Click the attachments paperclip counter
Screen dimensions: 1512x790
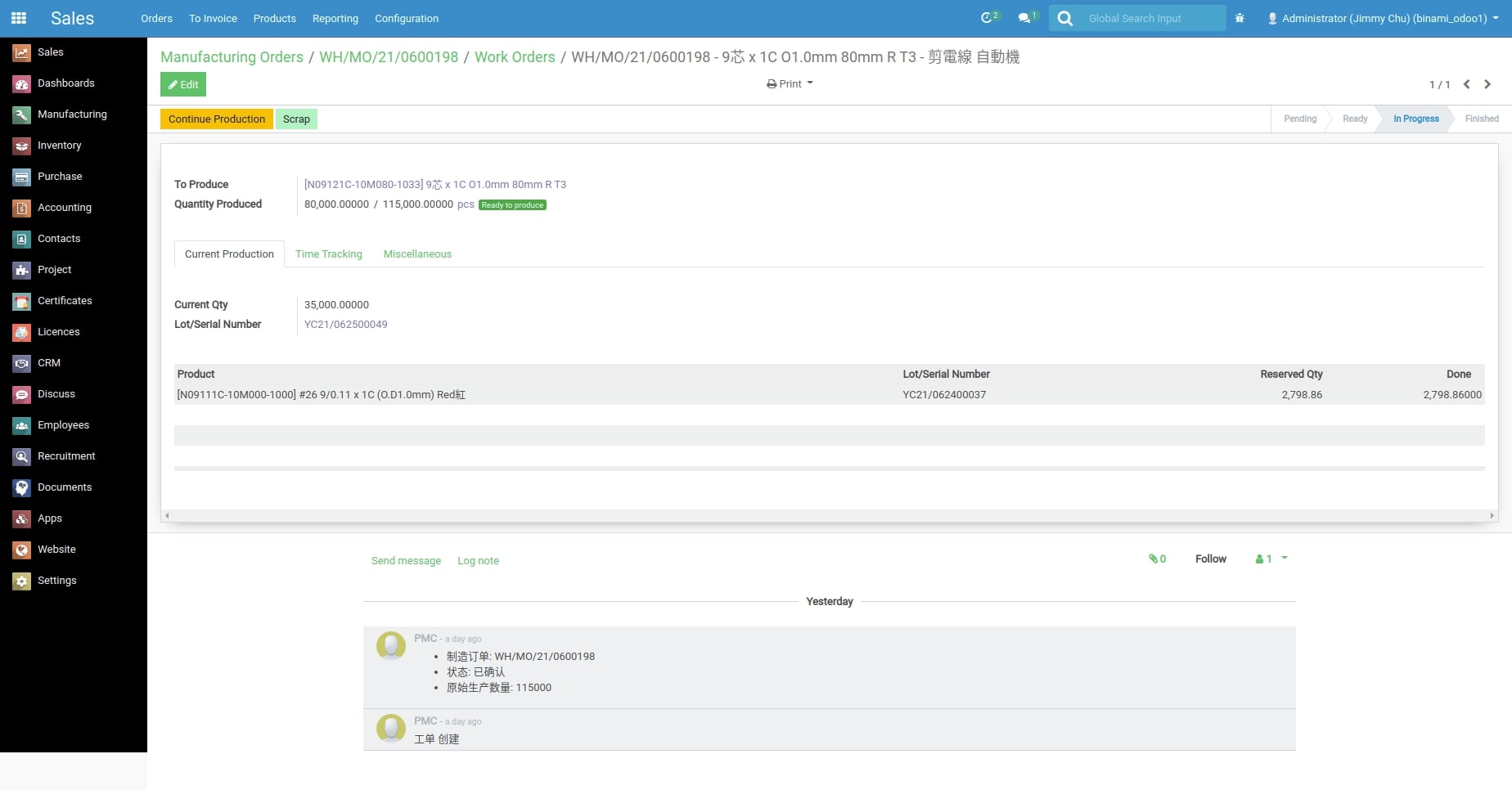click(1157, 559)
